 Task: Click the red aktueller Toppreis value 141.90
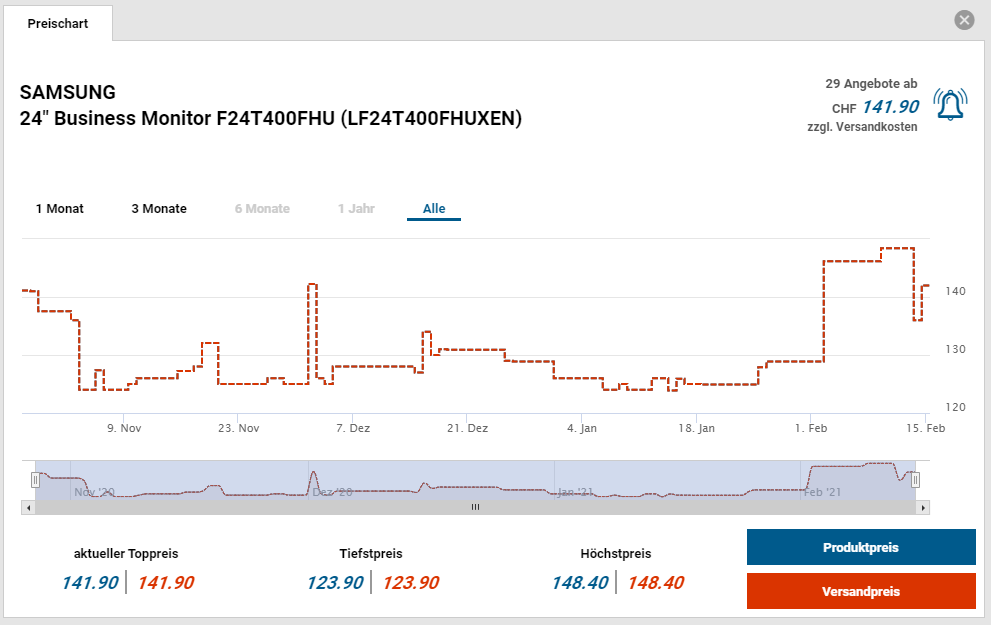click(166, 583)
